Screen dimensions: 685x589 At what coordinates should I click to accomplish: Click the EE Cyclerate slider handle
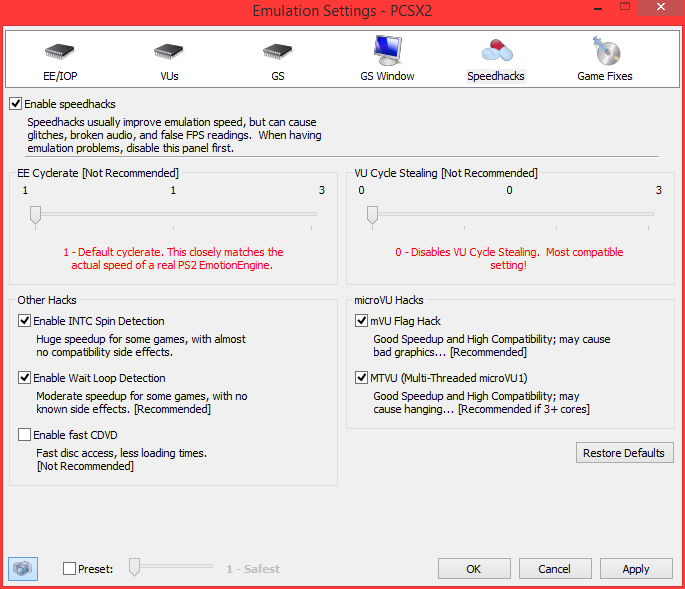pos(35,214)
